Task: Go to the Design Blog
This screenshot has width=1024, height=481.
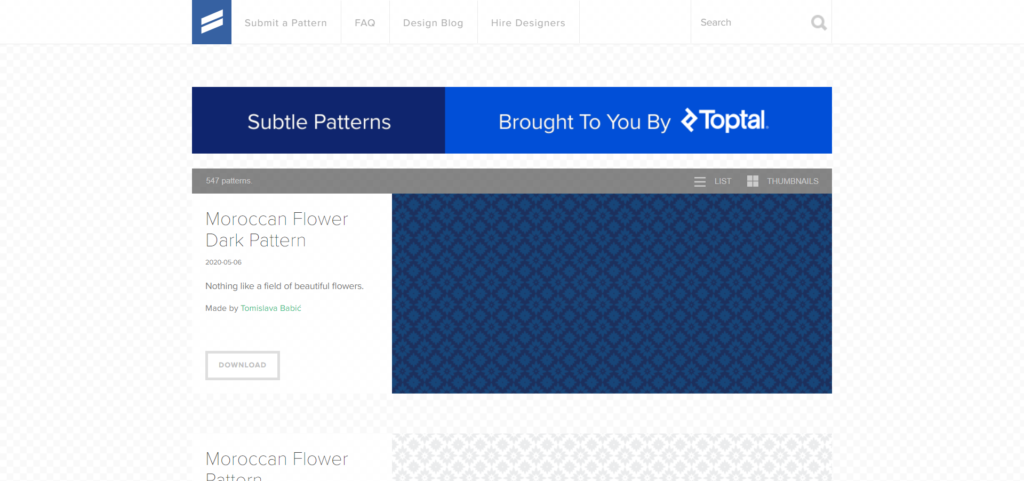Action: 432,23
